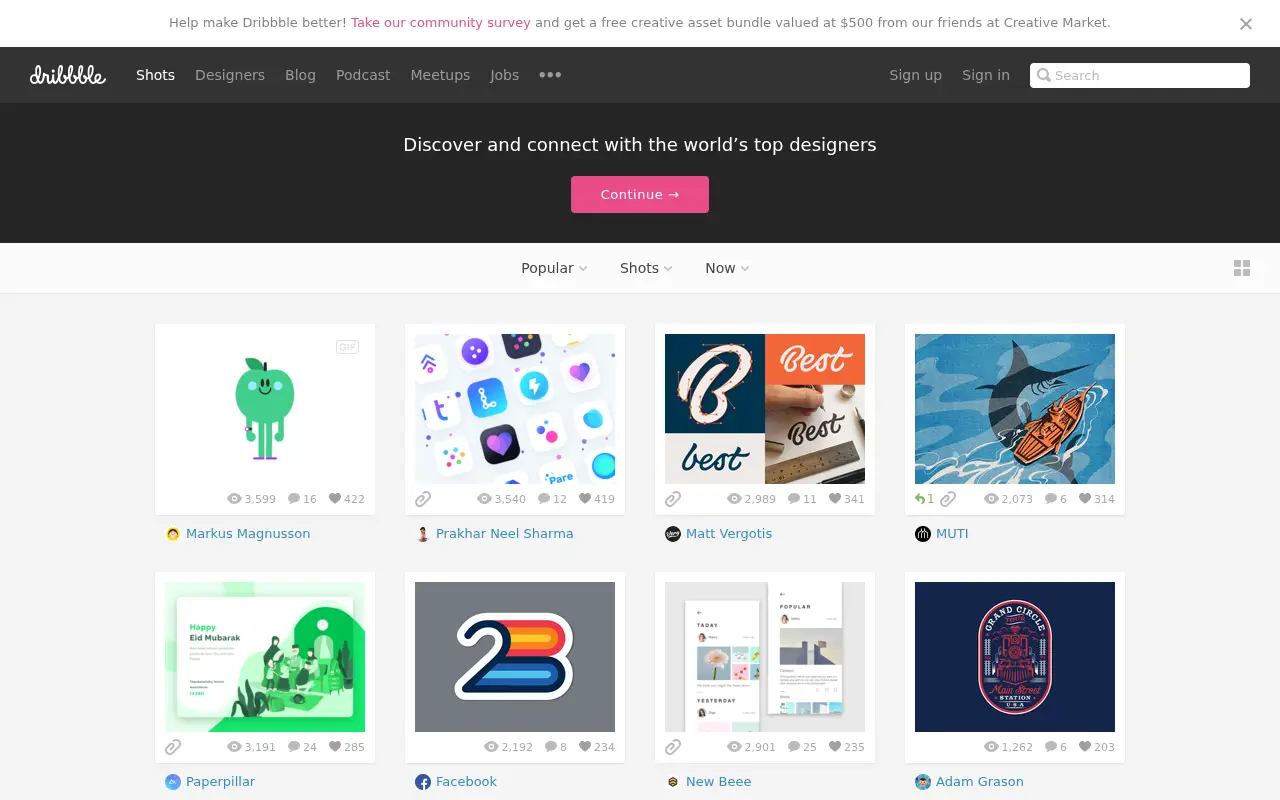Viewport: 1280px width, 800px height.
Task: Visit Markus Magnusson's profile
Action: pos(248,534)
